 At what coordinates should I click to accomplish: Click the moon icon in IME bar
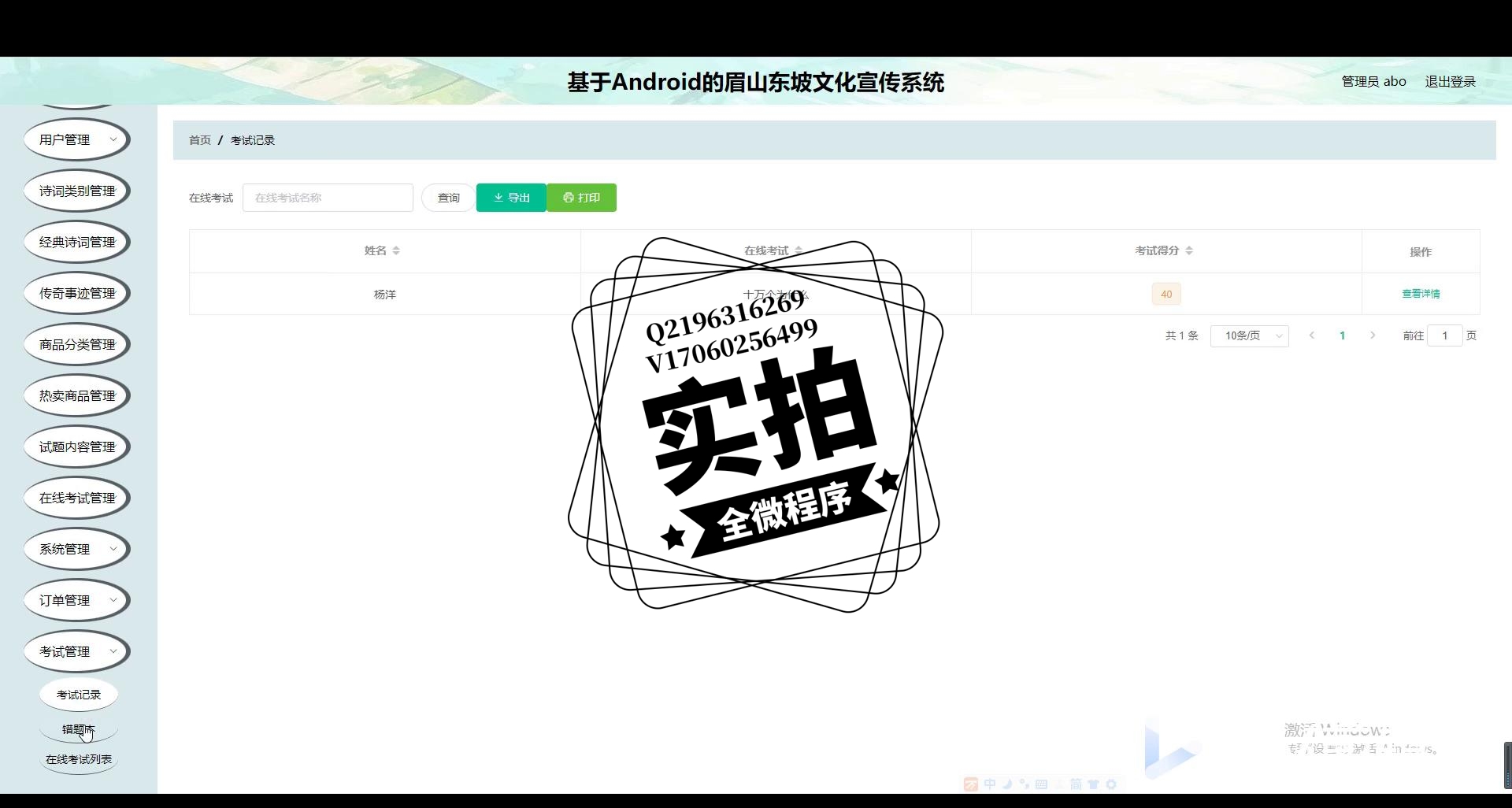(1007, 784)
